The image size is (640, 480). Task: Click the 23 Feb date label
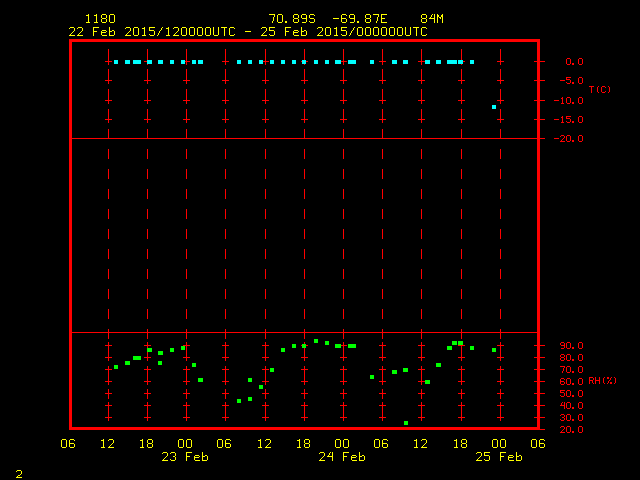185,457
